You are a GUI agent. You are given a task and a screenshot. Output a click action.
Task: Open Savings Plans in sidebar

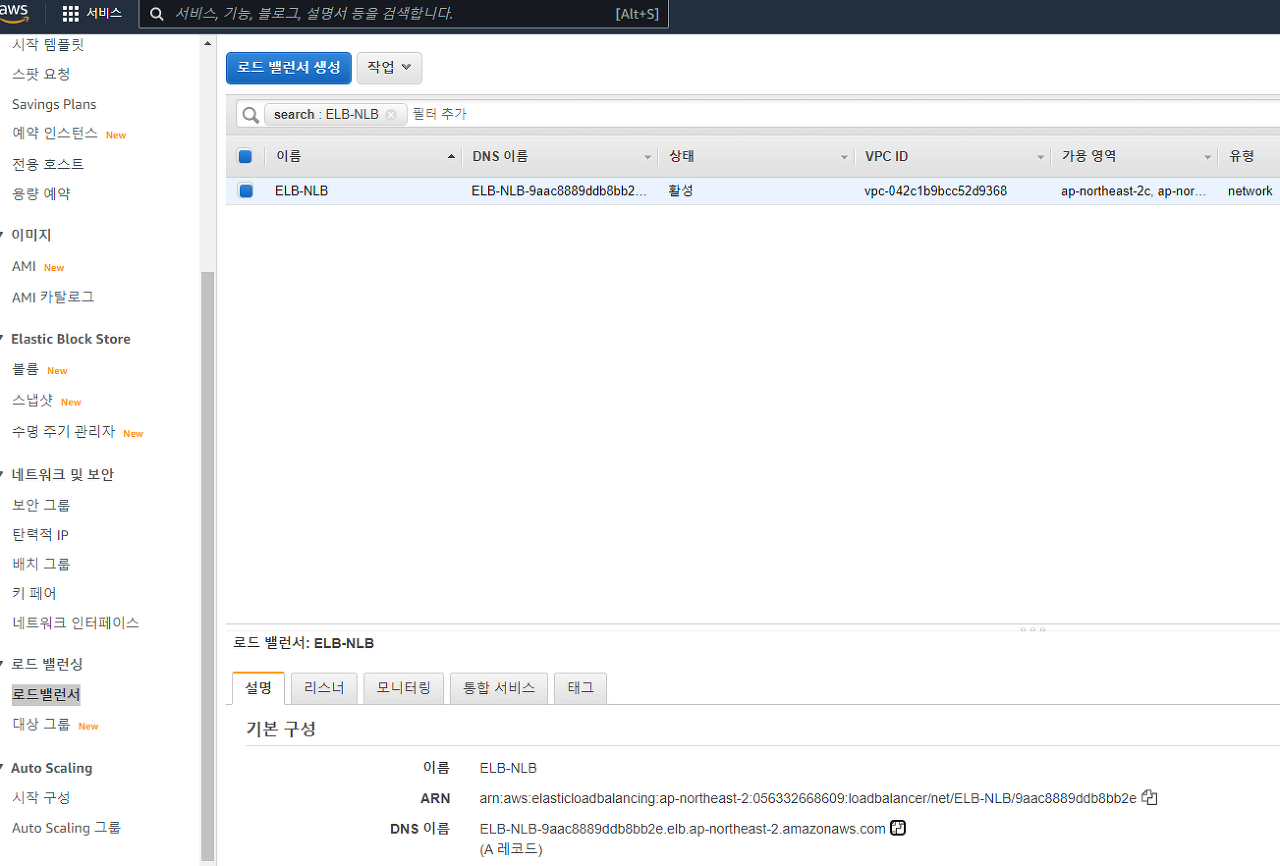pos(54,104)
